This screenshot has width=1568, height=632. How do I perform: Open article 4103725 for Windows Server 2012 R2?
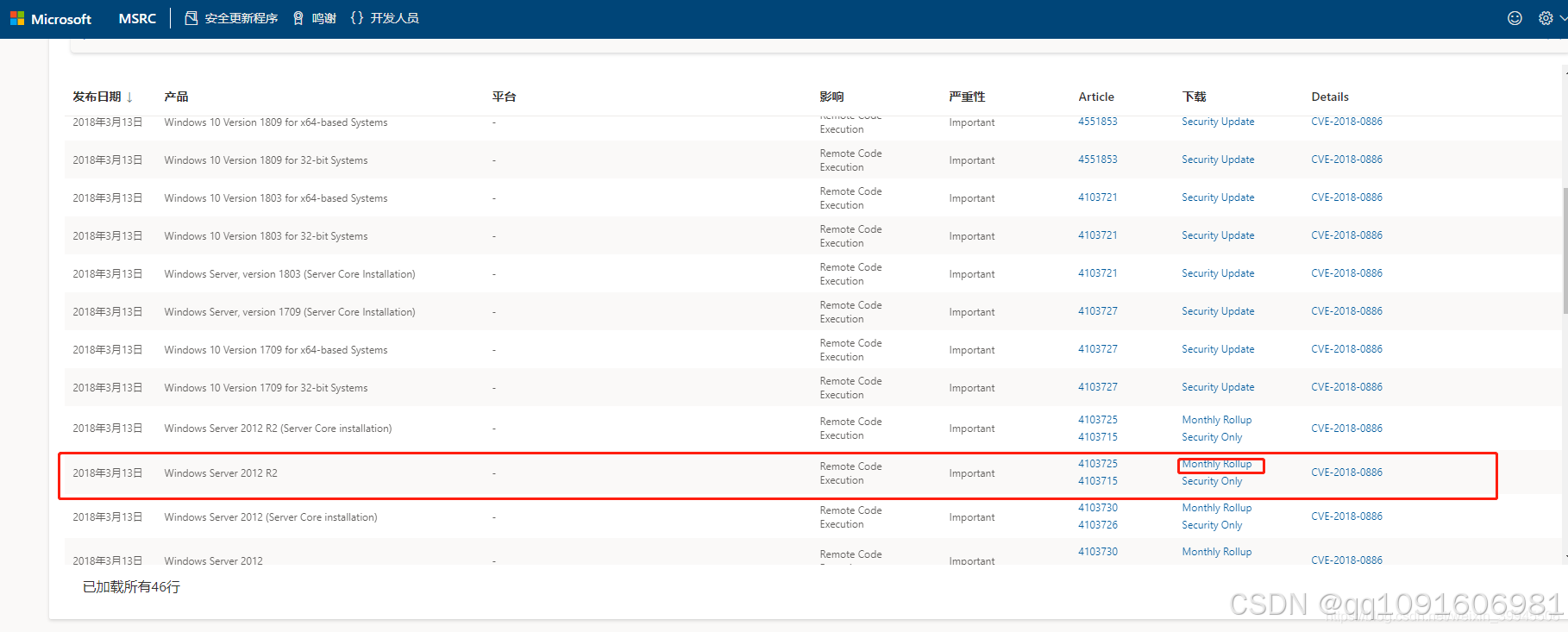1097,464
